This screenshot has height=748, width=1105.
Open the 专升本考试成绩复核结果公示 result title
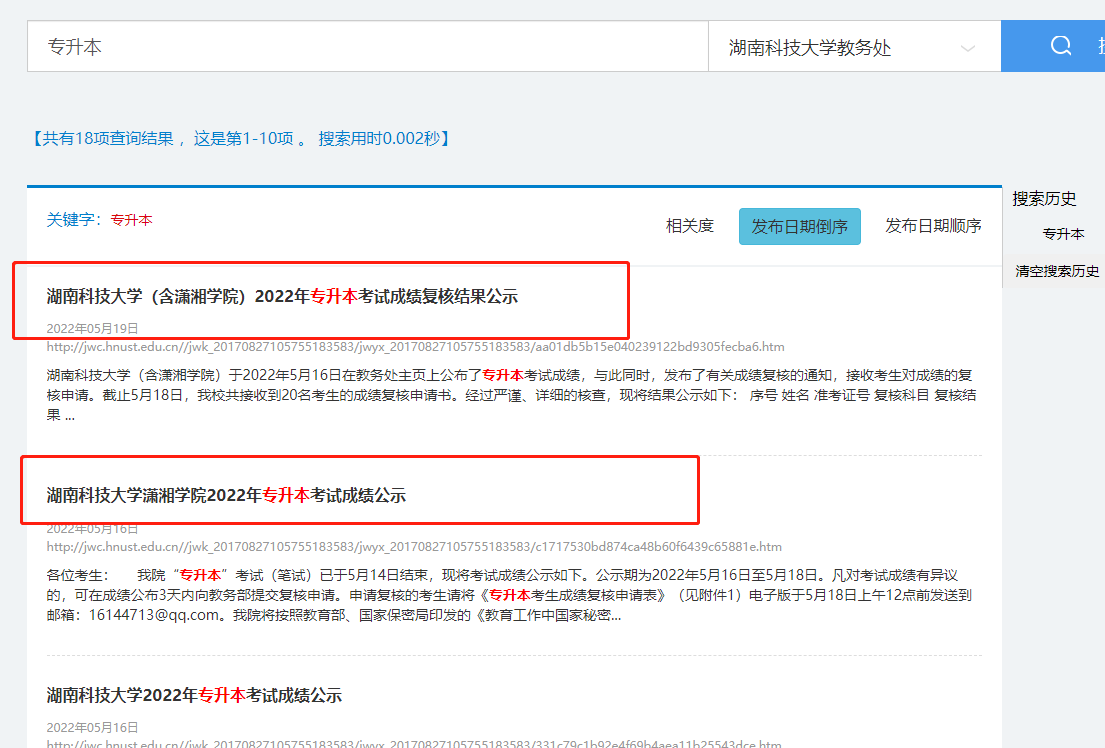click(x=282, y=296)
